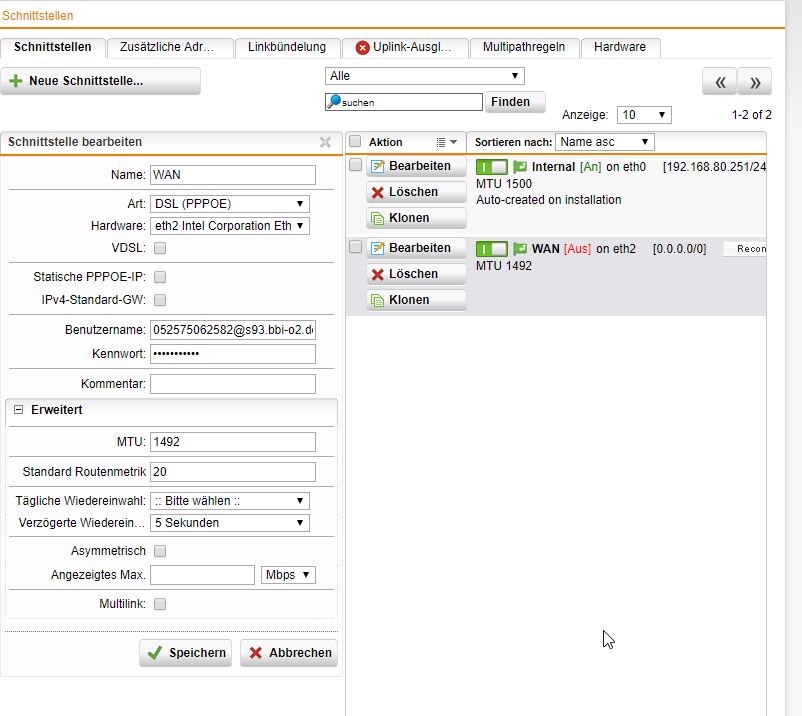Click the green plus on Neue Schnittstelle
Screen dimensions: 802x716
click(16, 81)
